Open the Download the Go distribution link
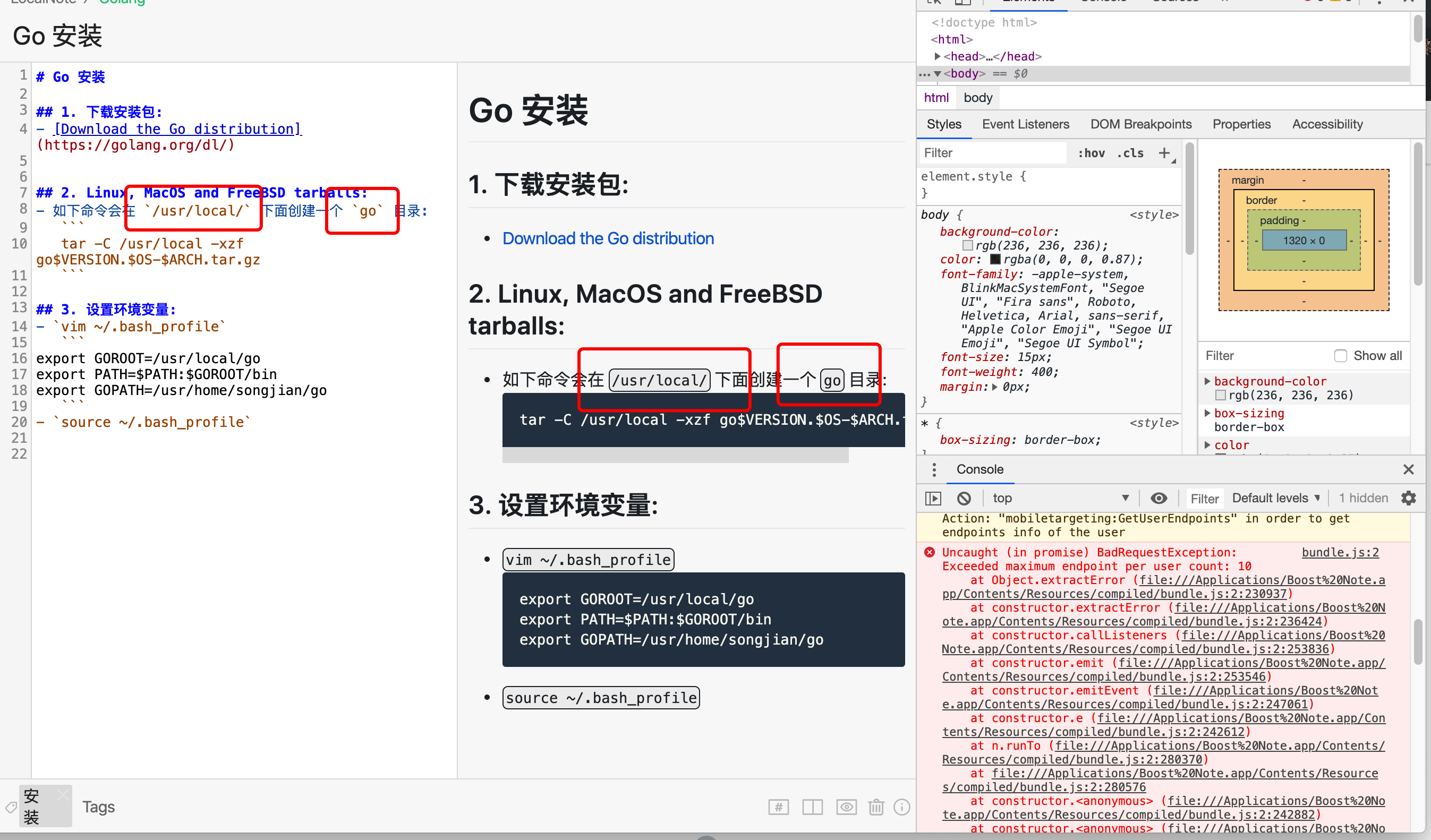This screenshot has width=1431, height=840. [608, 238]
